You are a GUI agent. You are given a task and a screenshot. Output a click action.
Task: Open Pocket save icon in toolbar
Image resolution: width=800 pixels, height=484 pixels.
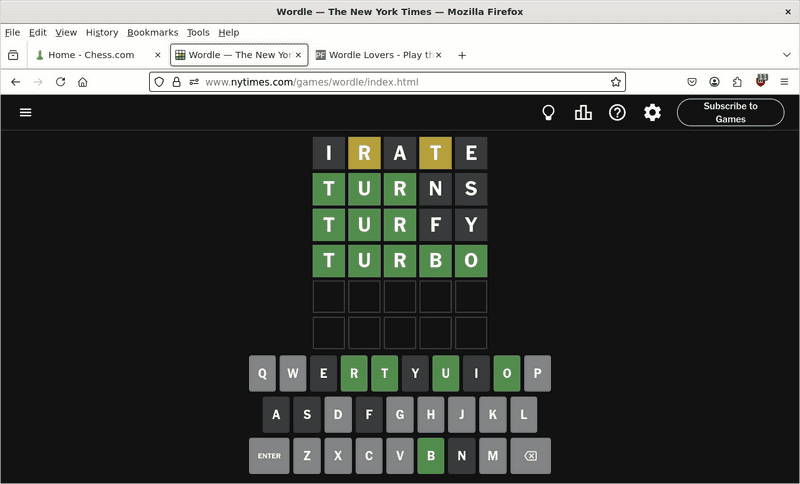(x=692, y=82)
